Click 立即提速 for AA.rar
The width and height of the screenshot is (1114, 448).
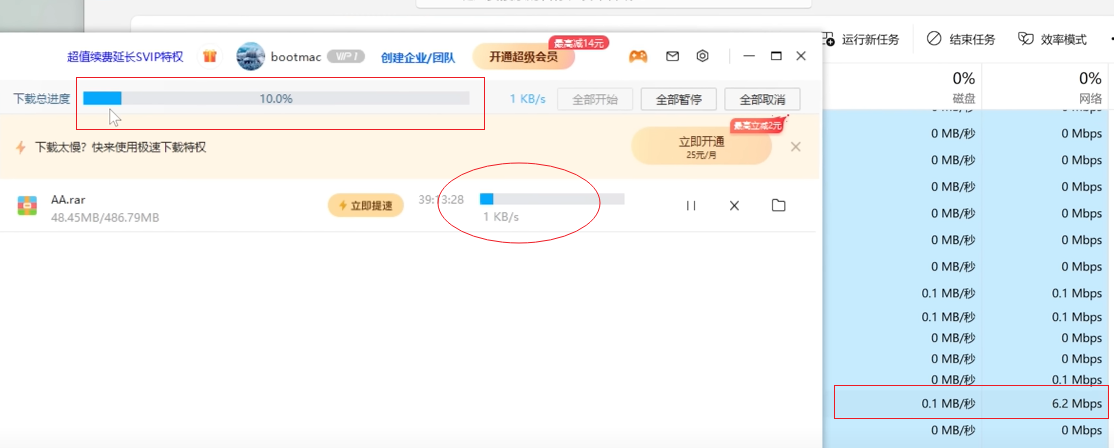click(x=366, y=205)
